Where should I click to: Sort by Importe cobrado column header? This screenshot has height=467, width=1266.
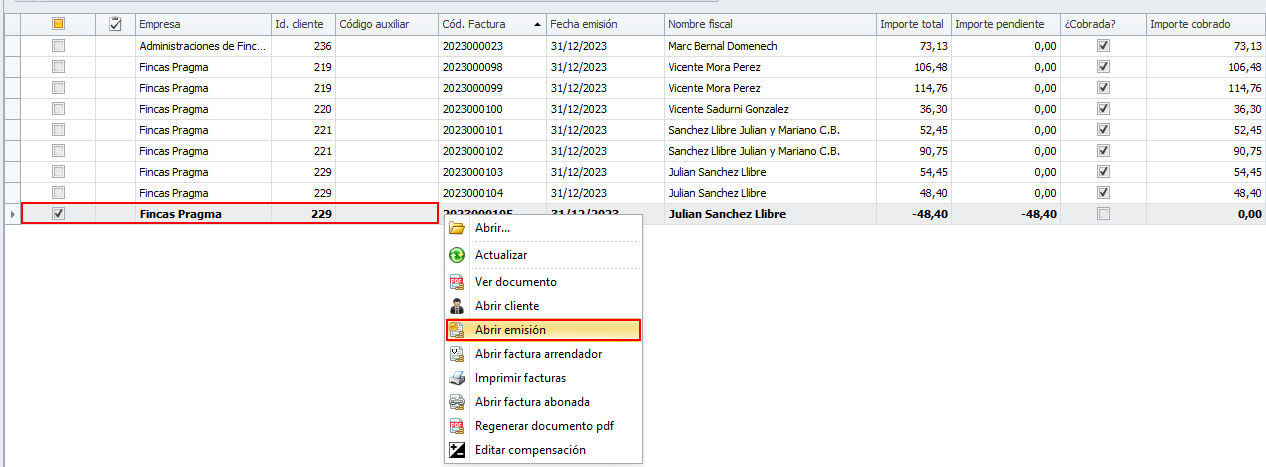[1206, 24]
